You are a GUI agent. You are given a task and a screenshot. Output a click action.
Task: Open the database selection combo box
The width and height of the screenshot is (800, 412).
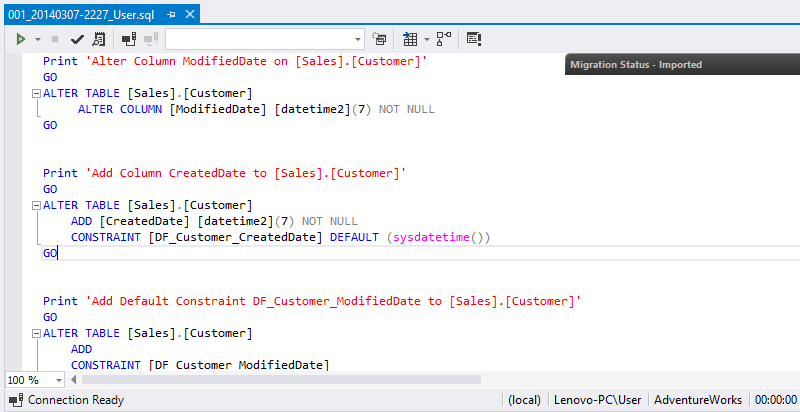click(264, 39)
